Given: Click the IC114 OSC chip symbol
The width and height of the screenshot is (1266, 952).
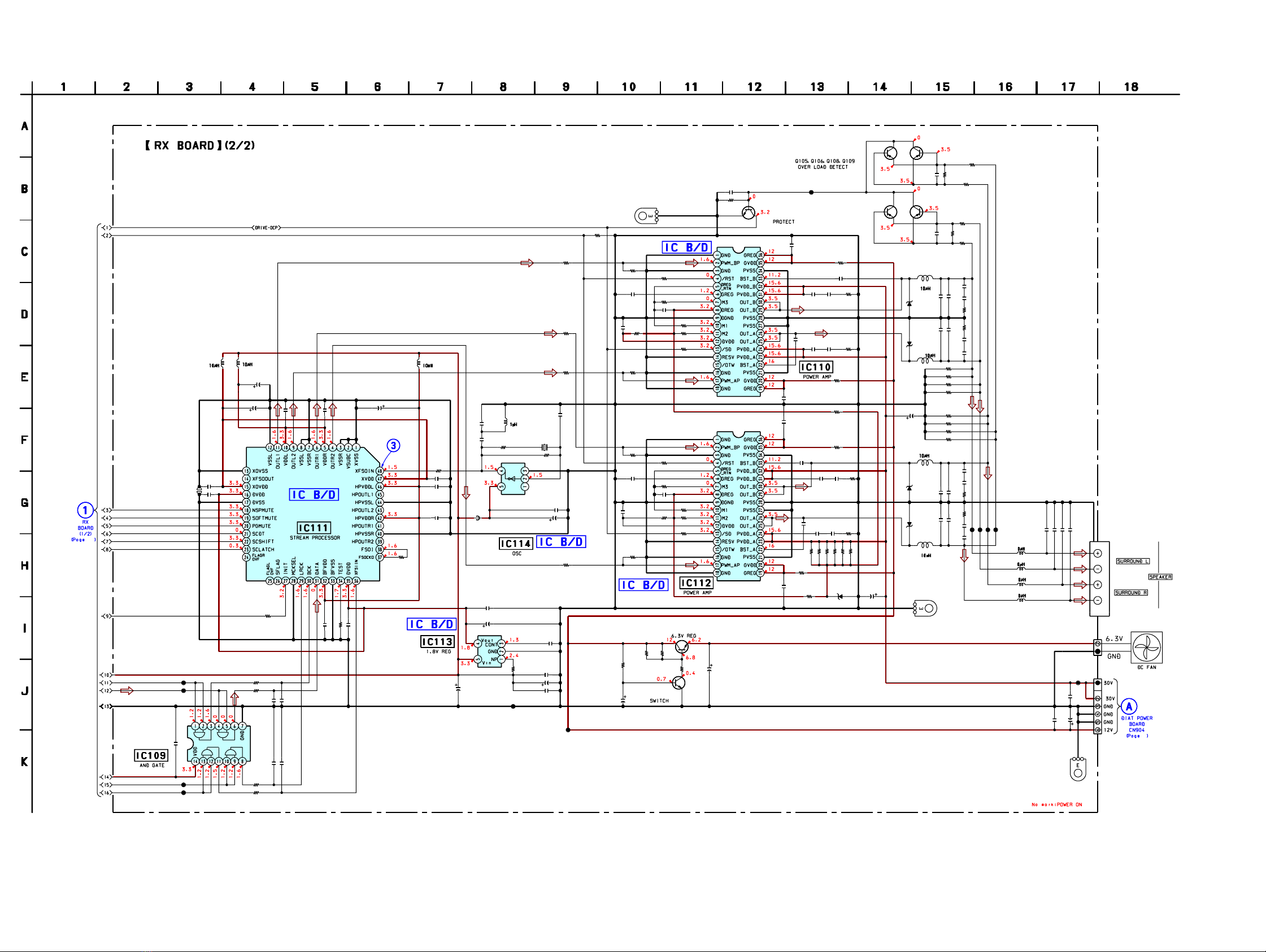Looking at the screenshot, I should (513, 479).
